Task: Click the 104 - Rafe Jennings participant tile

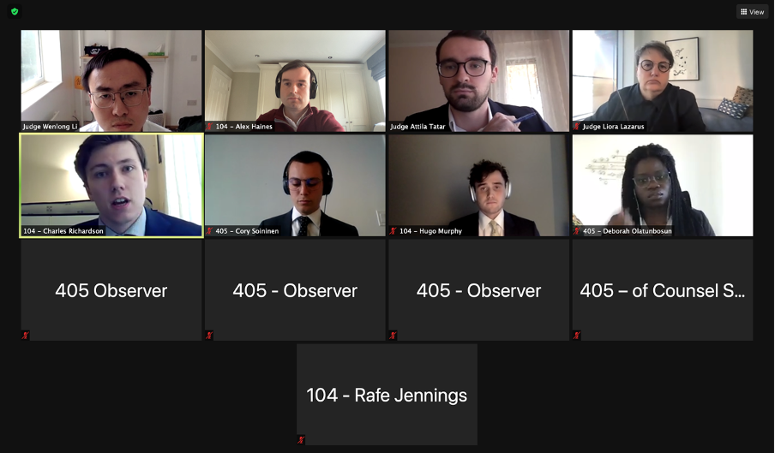Action: coord(387,394)
